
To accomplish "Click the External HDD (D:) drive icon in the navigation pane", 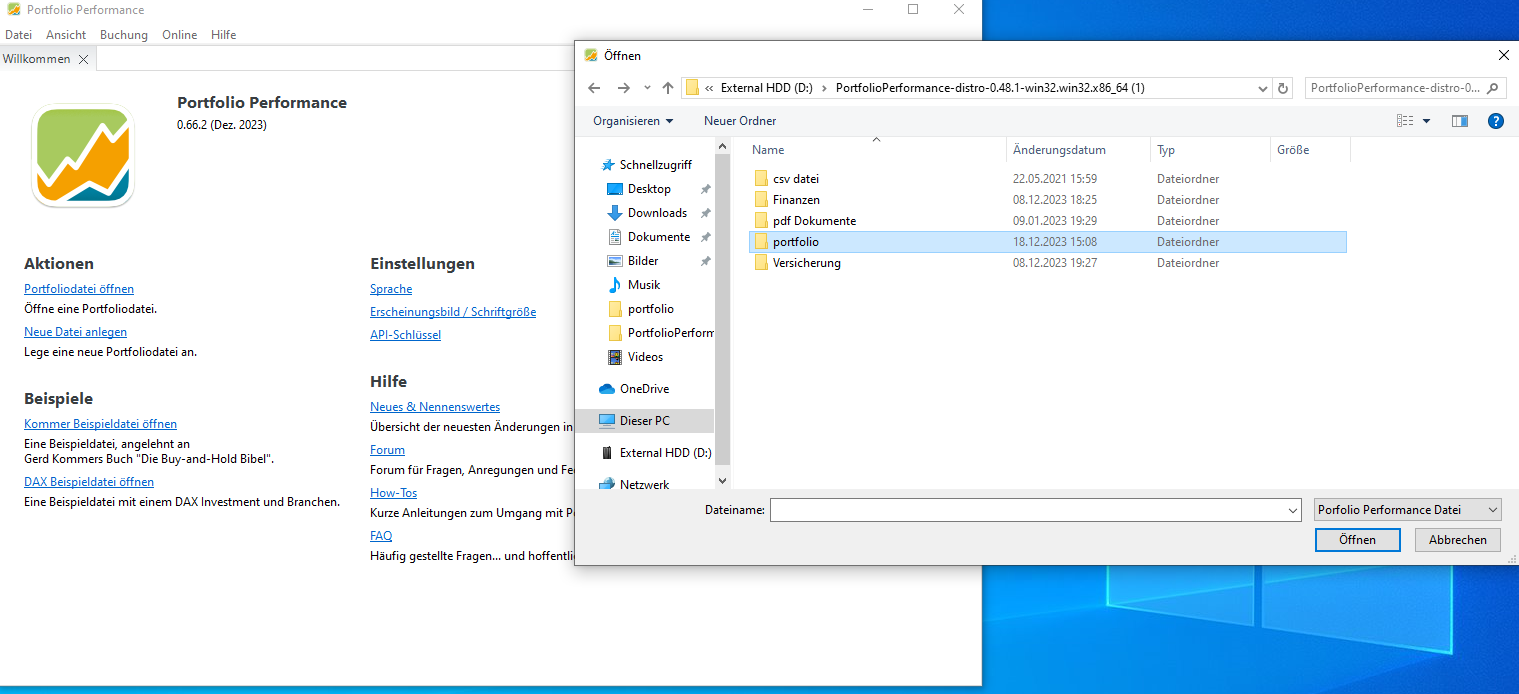I will [607, 453].
